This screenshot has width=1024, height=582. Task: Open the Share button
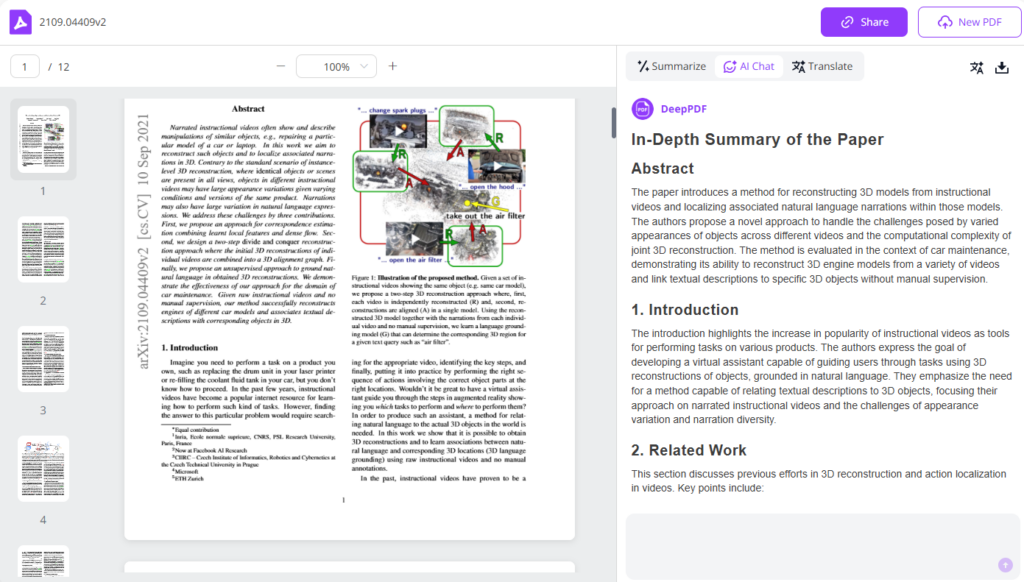click(863, 22)
